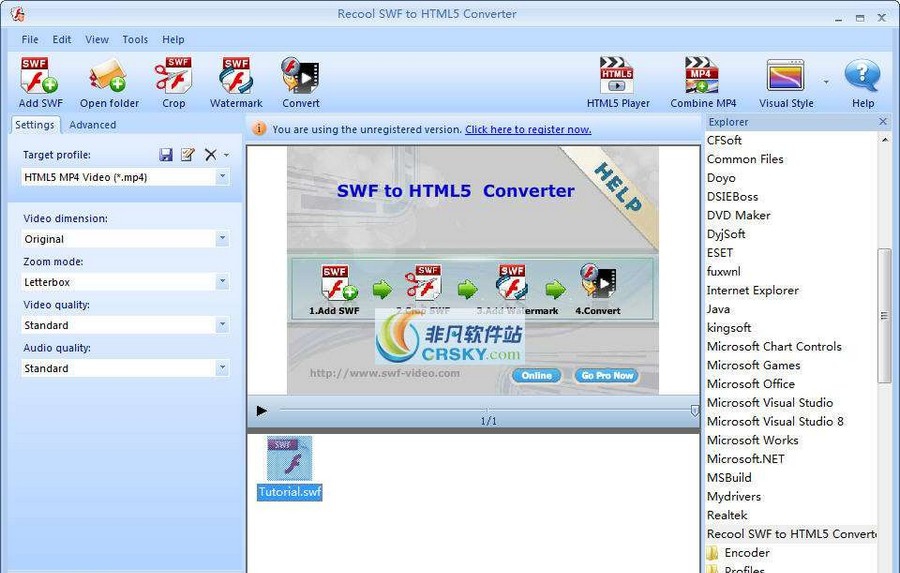Select Common Files in Explorer
900x573 pixels.
(744, 159)
